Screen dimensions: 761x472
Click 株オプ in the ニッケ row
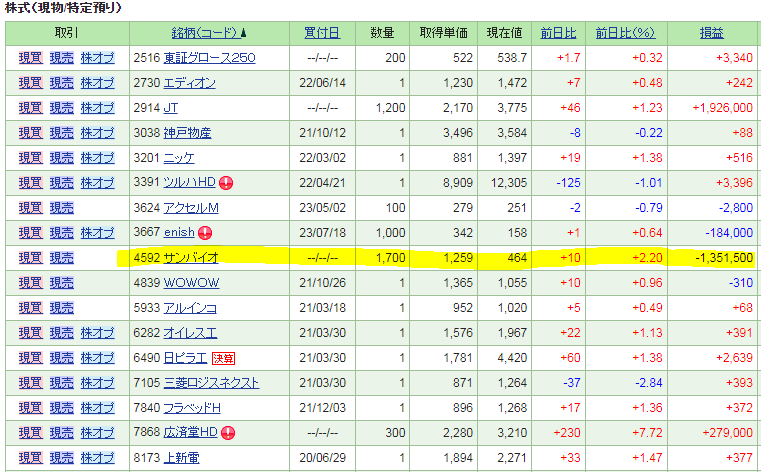click(x=98, y=158)
